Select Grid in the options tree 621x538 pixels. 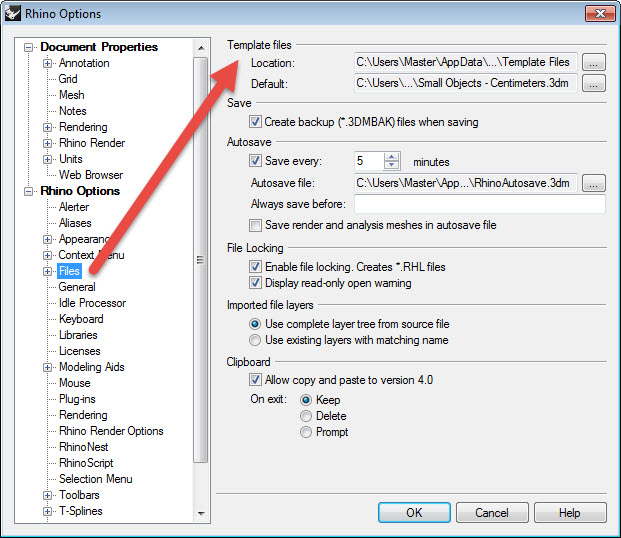click(68, 79)
